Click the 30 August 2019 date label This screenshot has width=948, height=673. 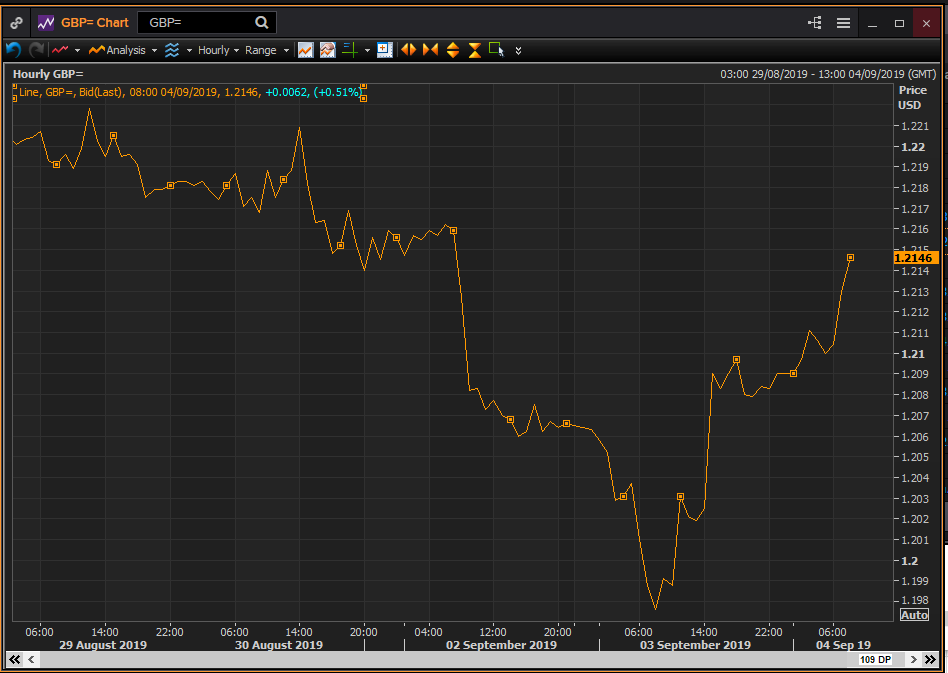click(279, 645)
